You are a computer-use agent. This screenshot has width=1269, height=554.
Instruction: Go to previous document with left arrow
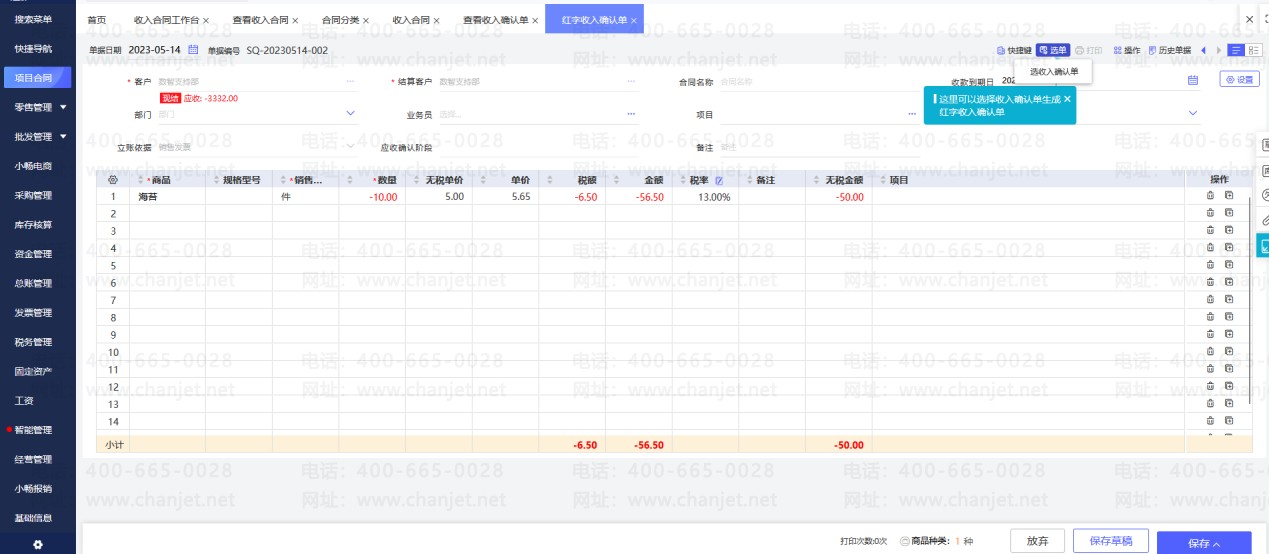[x=1203, y=50]
